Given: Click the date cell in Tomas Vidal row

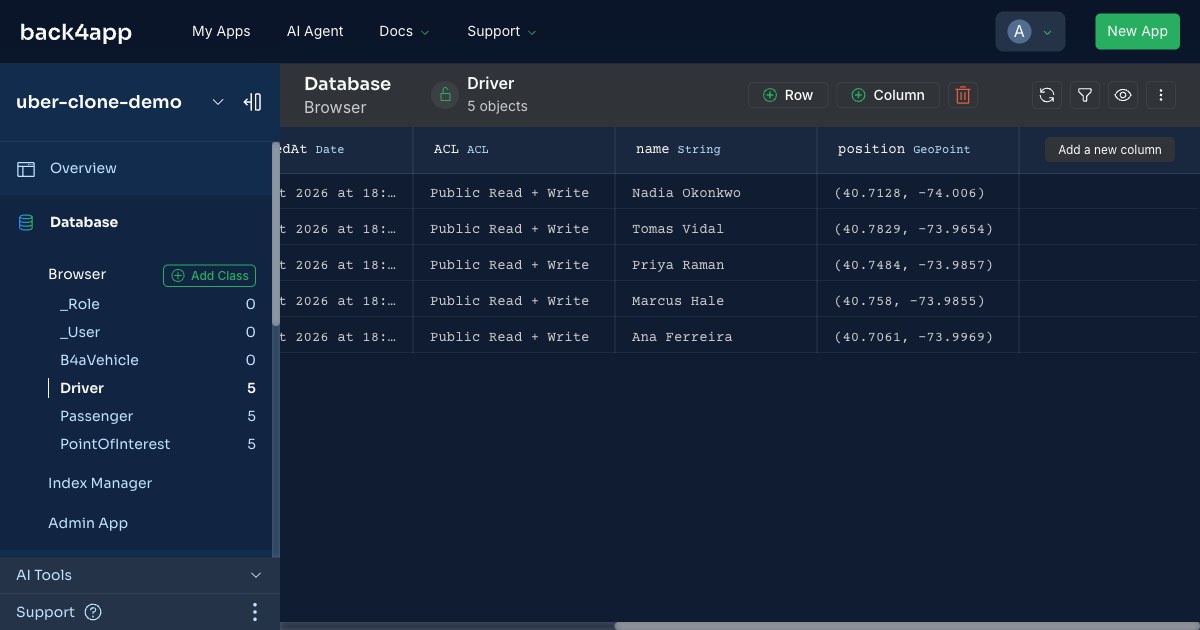Looking at the screenshot, I should click(346, 229).
